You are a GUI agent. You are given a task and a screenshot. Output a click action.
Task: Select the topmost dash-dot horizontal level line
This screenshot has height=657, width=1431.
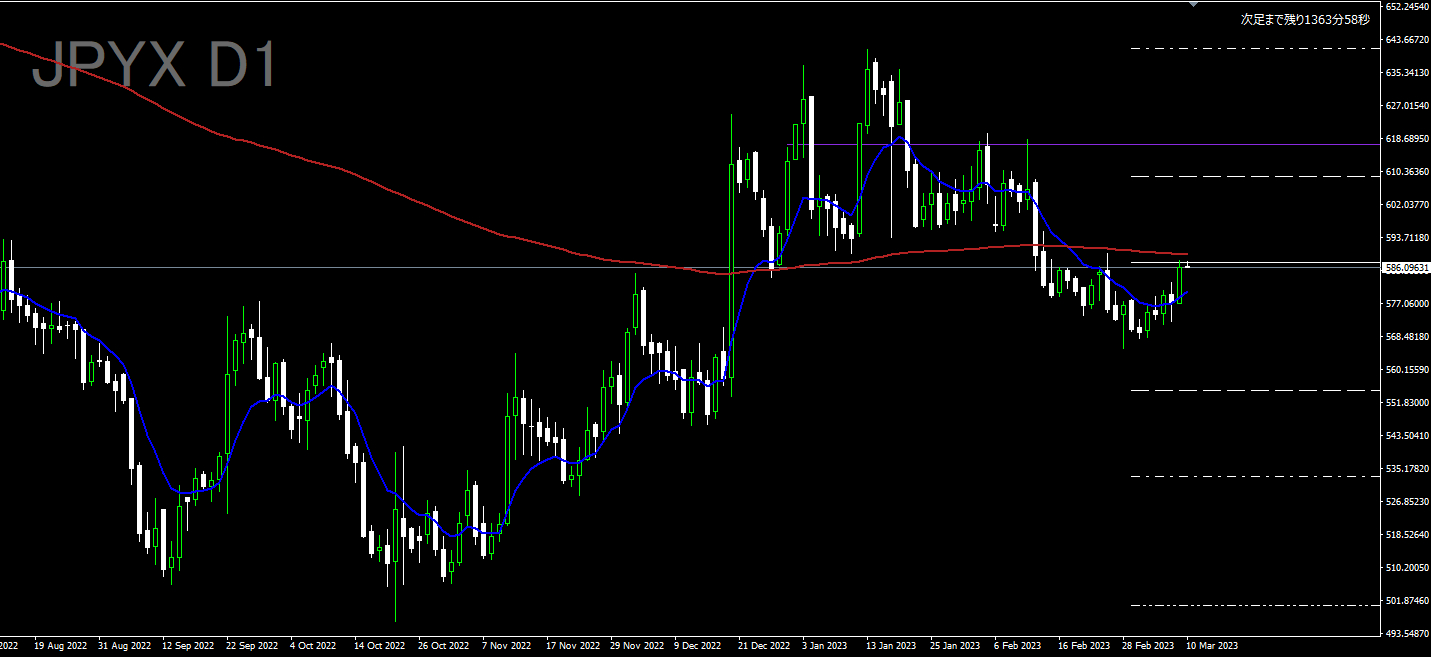click(x=1250, y=48)
